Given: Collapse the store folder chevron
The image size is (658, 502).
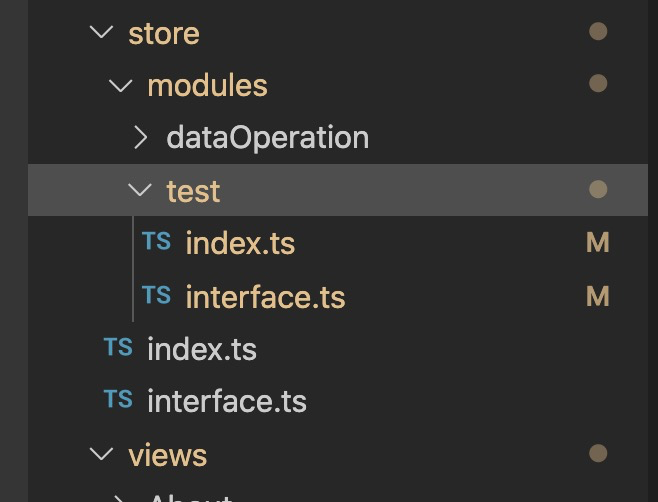Looking at the screenshot, I should (101, 32).
